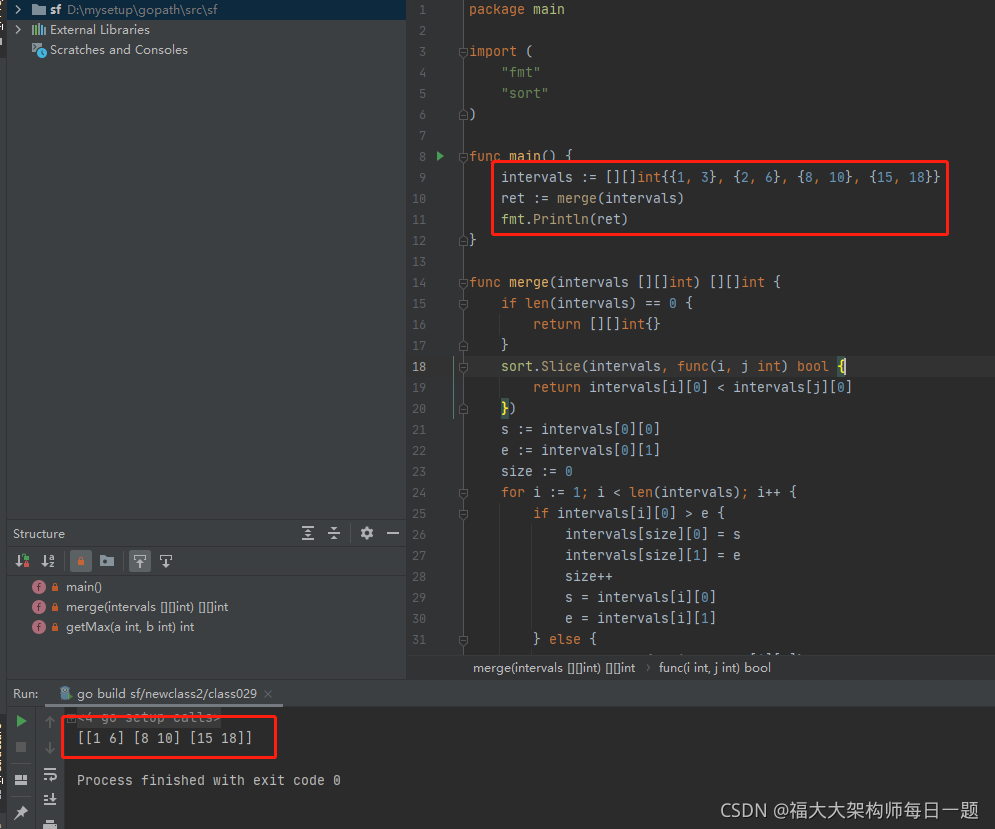Fold func merge at line 14

tap(463, 283)
